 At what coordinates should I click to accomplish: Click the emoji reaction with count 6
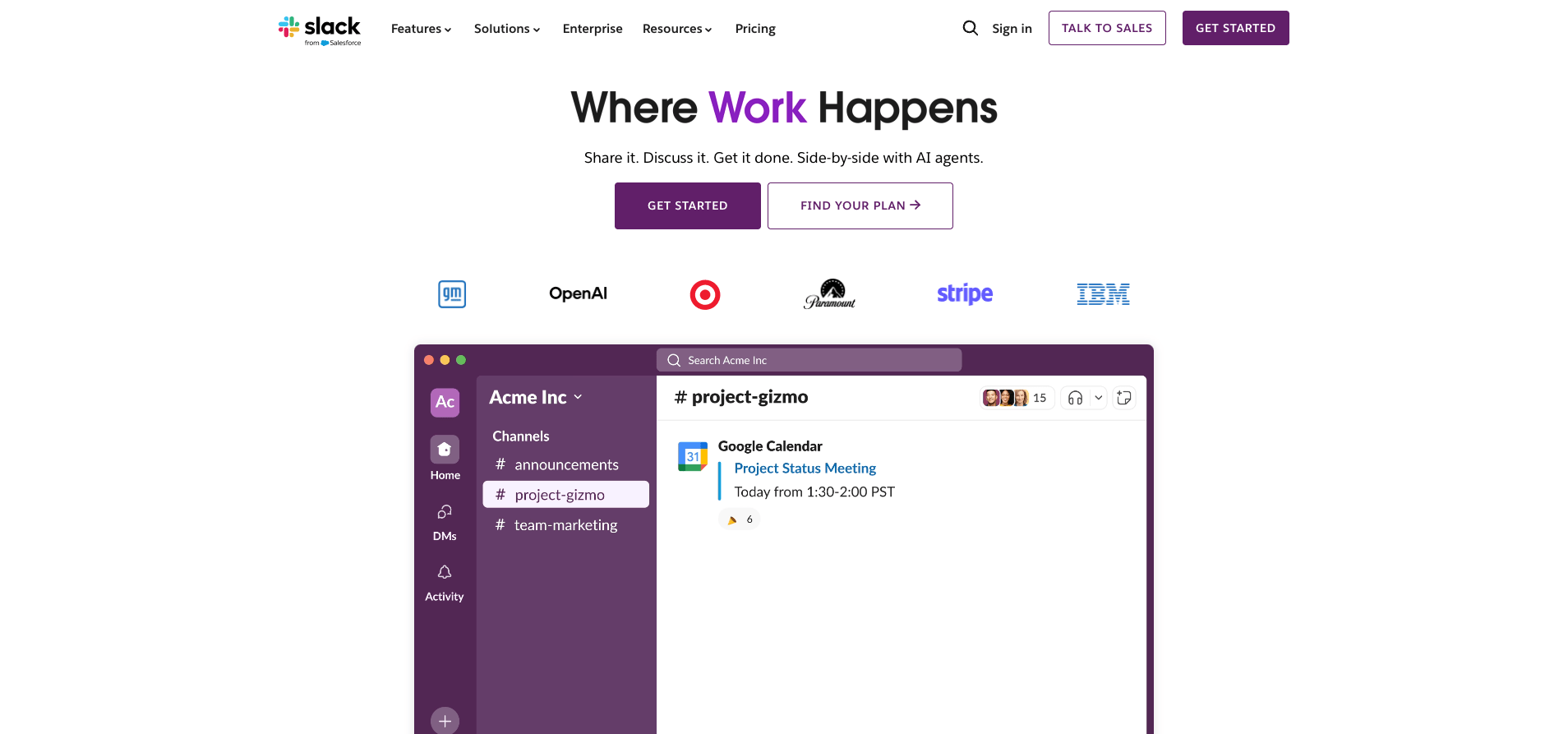coord(740,519)
